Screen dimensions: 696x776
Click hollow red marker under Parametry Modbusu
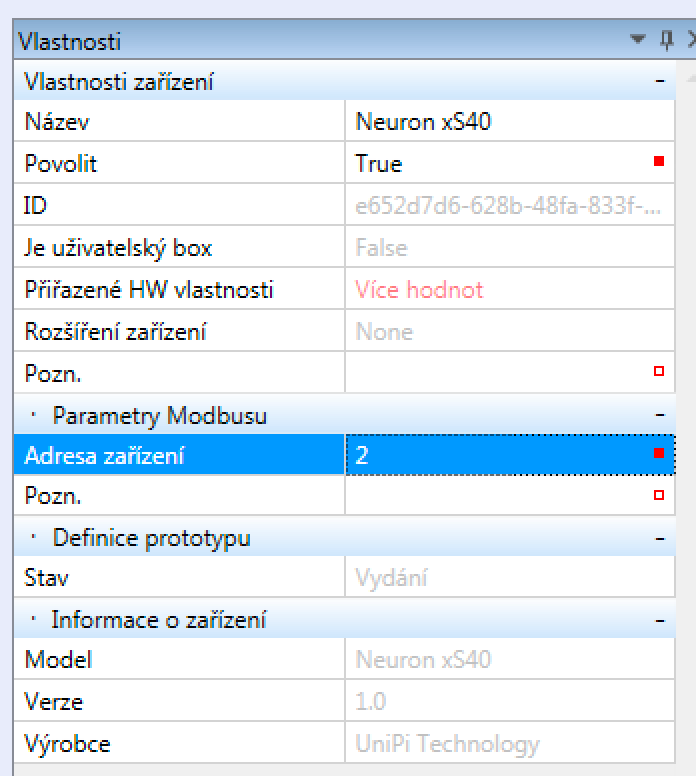click(658, 495)
